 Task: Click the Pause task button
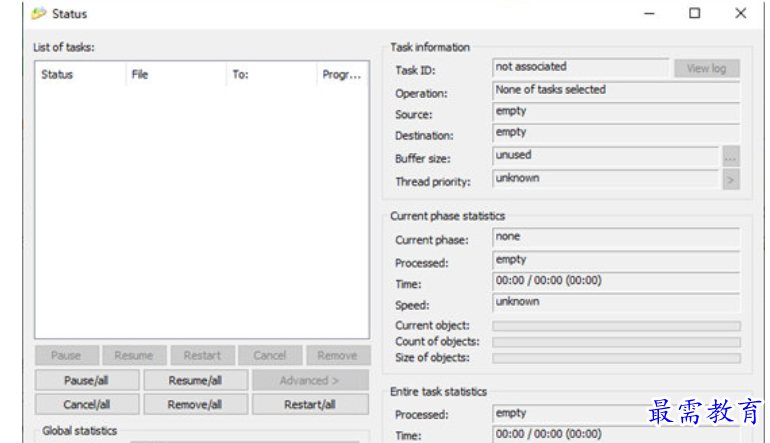[66, 355]
